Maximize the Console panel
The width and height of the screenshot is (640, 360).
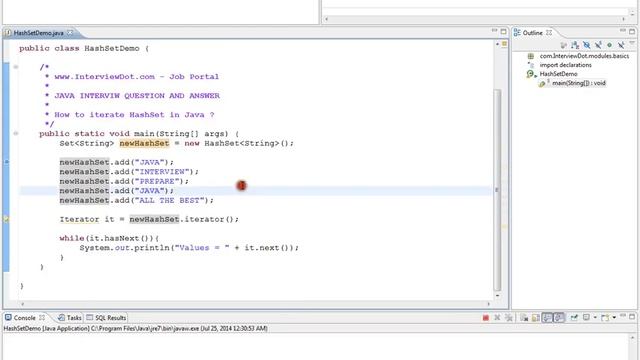[632, 317]
